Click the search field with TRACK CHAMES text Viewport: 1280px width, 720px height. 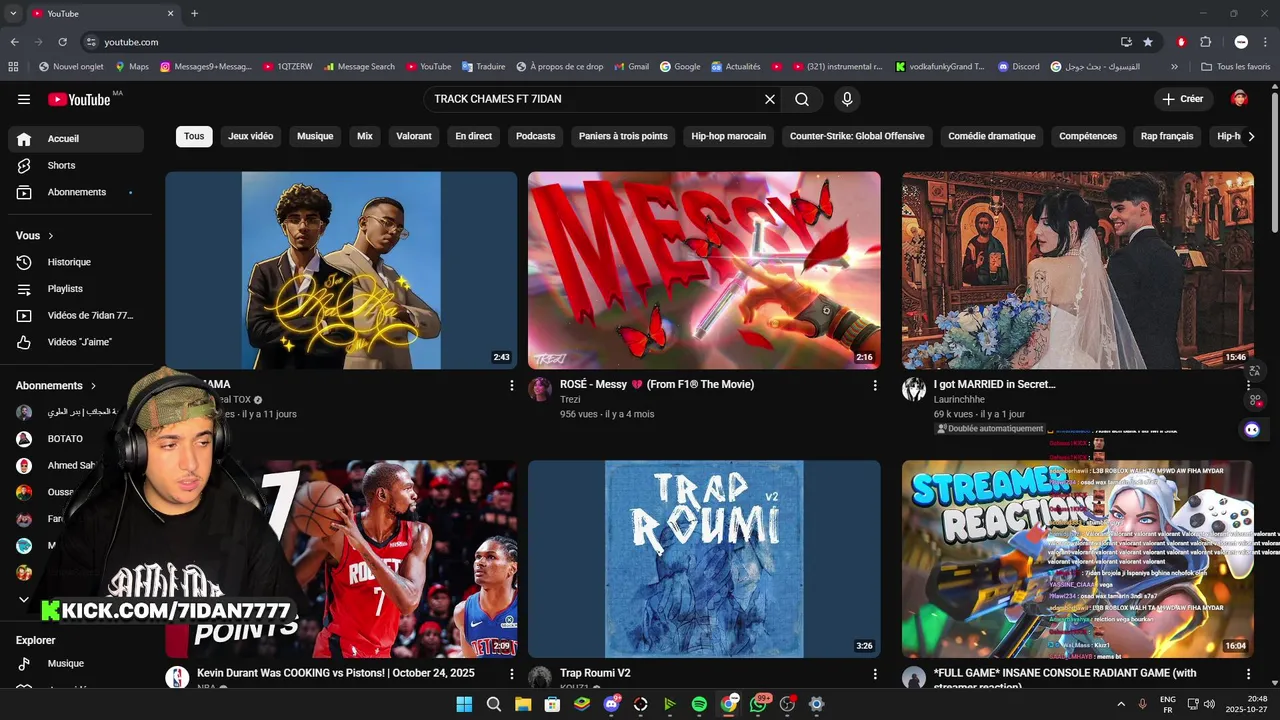(595, 99)
